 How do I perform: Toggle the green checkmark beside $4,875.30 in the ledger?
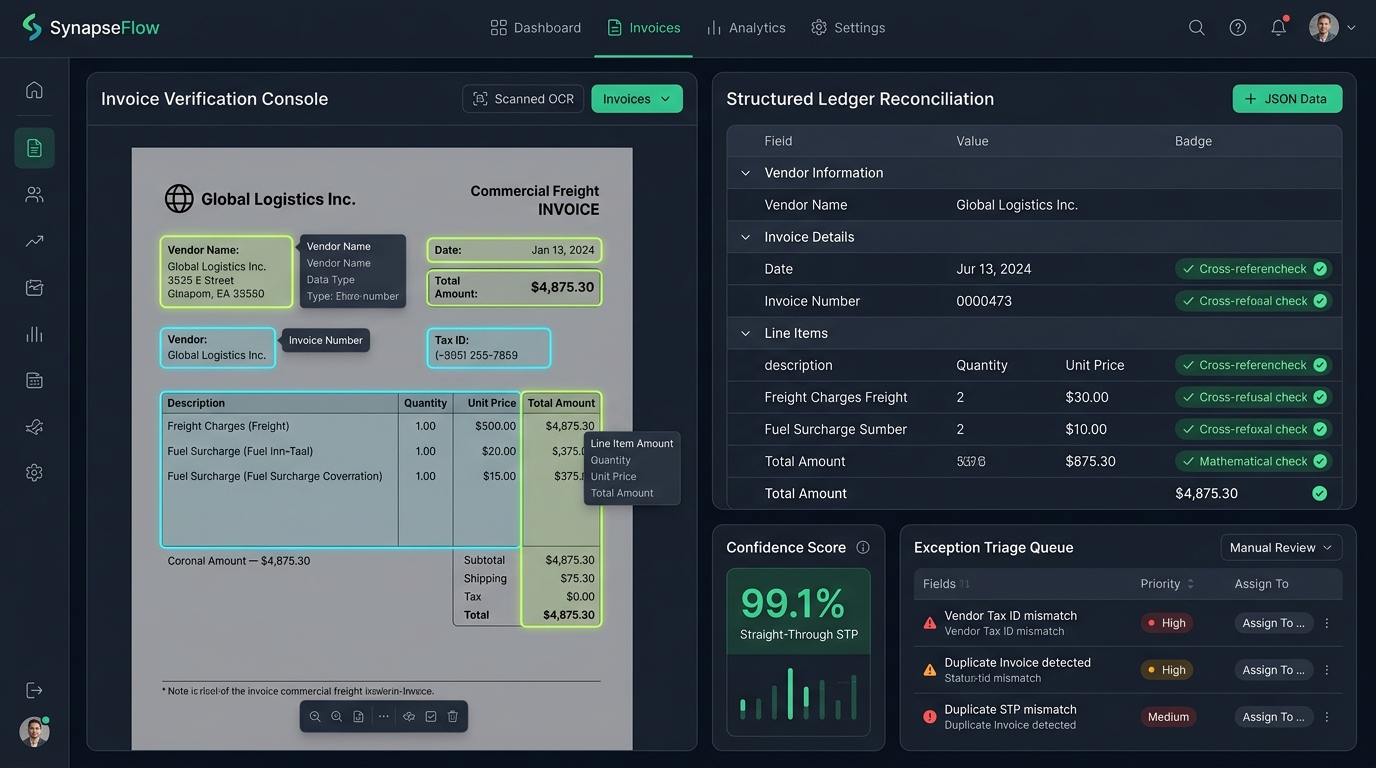[x=1320, y=493]
